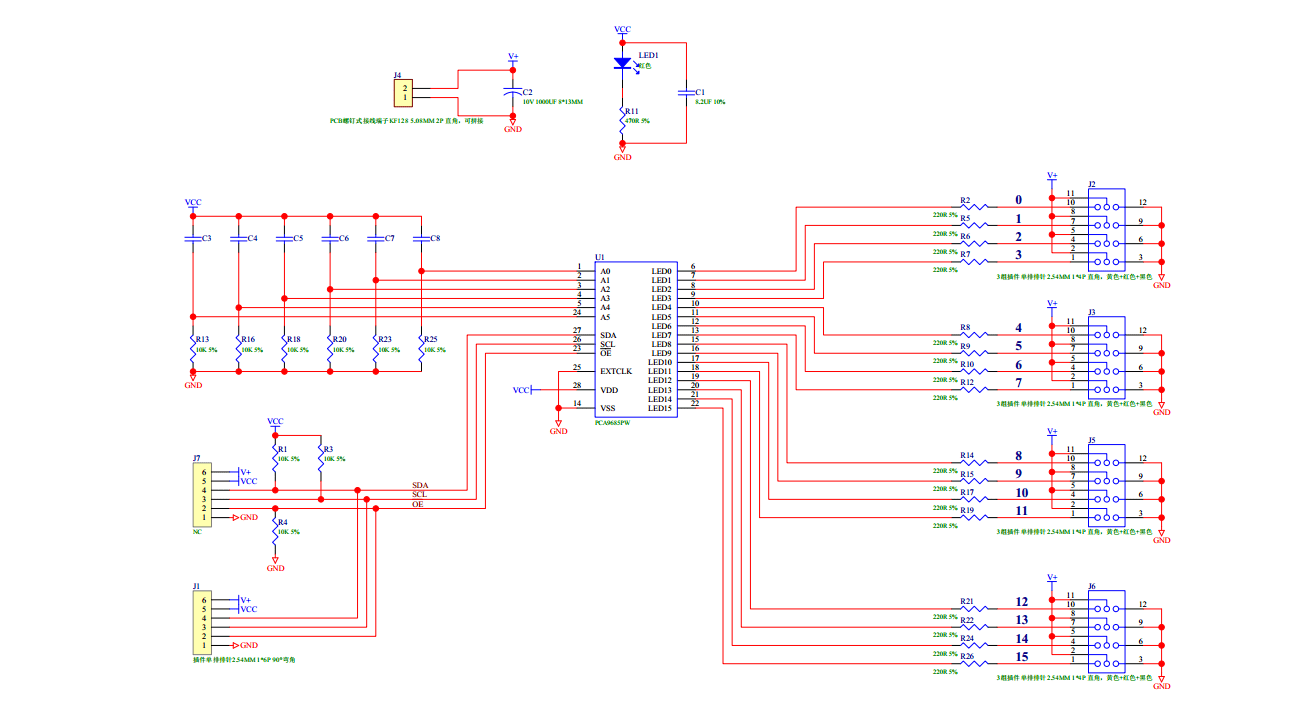Screen dimensions: 1300x721
Task: Click the R12 resistor designator
Action: click(x=967, y=382)
